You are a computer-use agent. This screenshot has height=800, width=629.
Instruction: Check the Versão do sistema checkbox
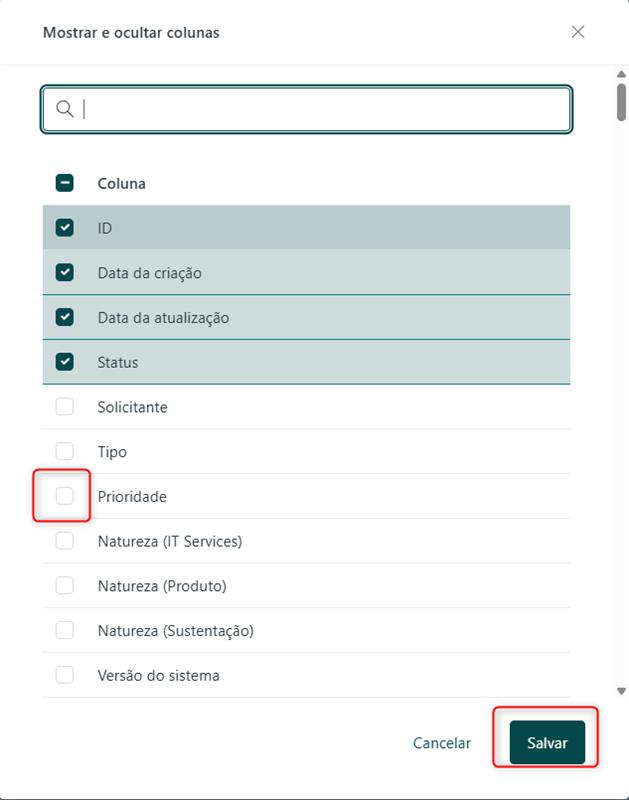[x=65, y=675]
